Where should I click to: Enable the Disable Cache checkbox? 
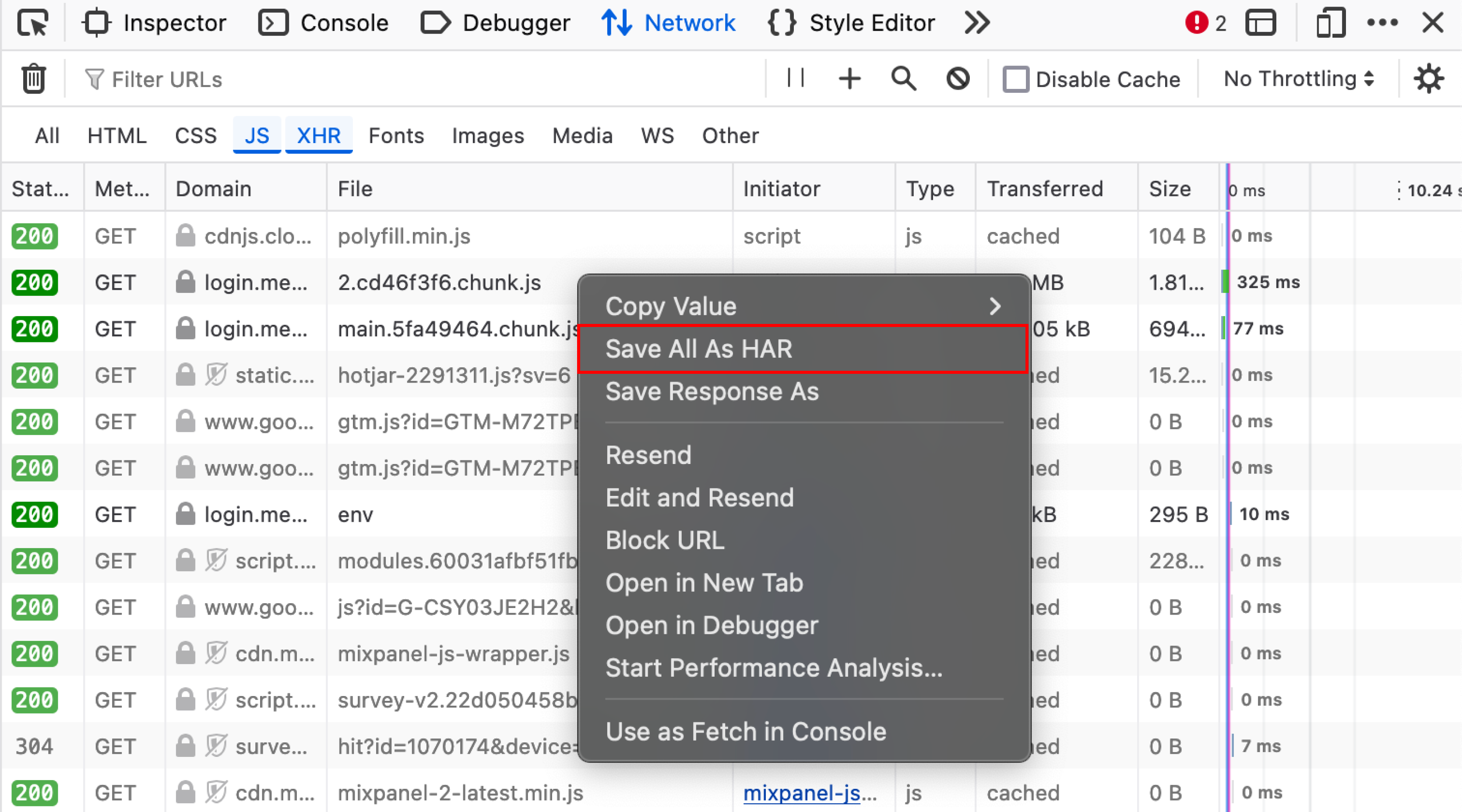1015,79
